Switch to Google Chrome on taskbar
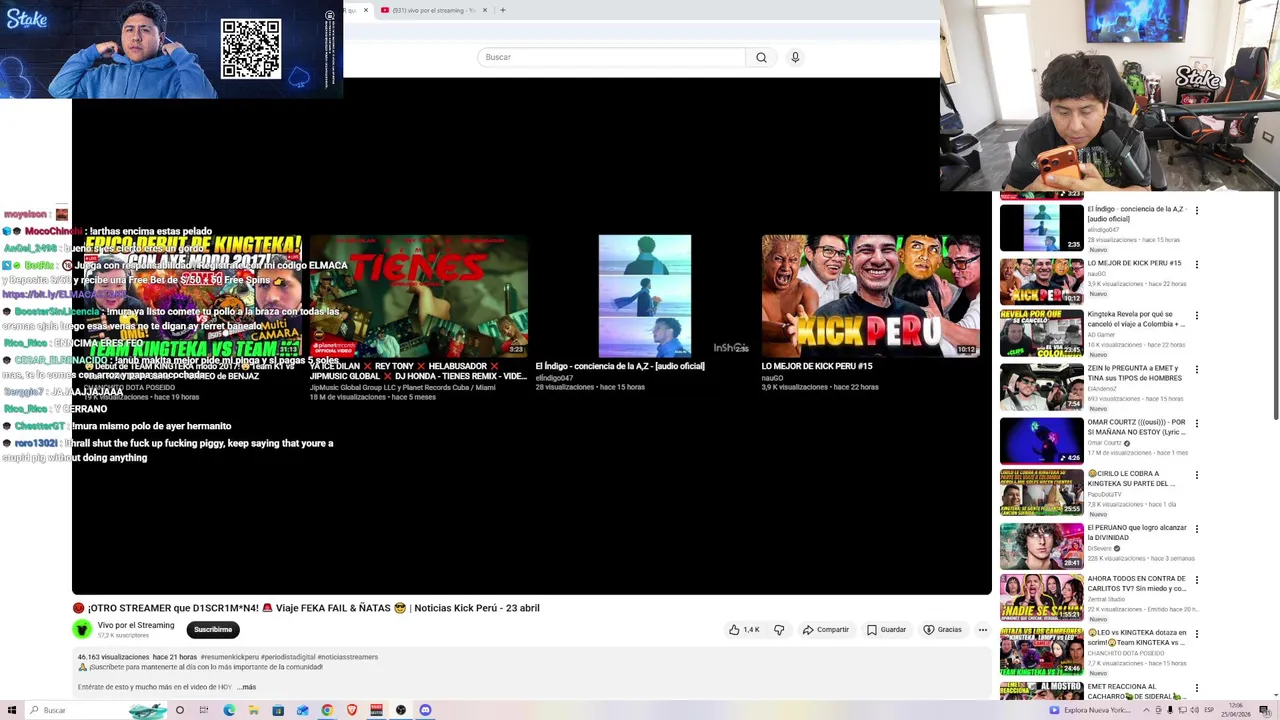Screen dimensions: 1280x720 327,710
